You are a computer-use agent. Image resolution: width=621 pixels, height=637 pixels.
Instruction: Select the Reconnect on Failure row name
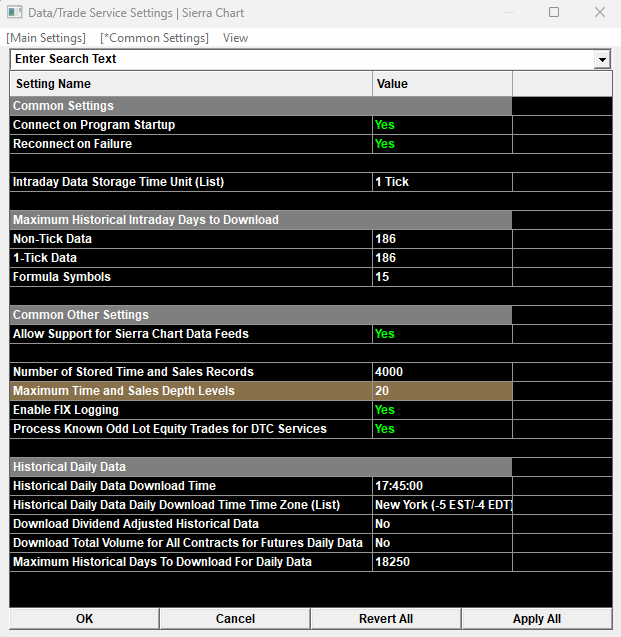coord(191,144)
